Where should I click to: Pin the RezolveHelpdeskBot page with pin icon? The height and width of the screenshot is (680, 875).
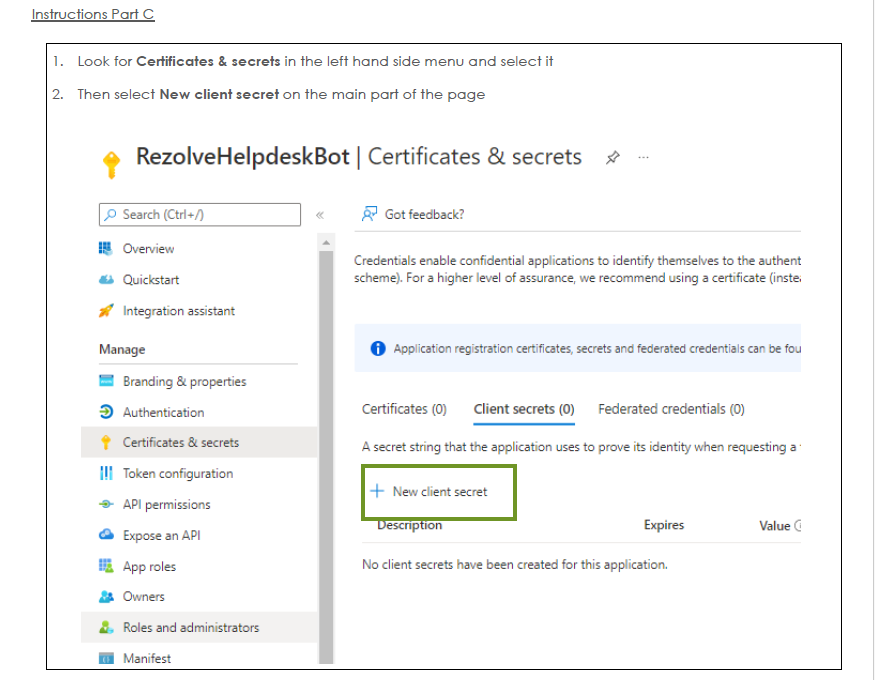[613, 158]
